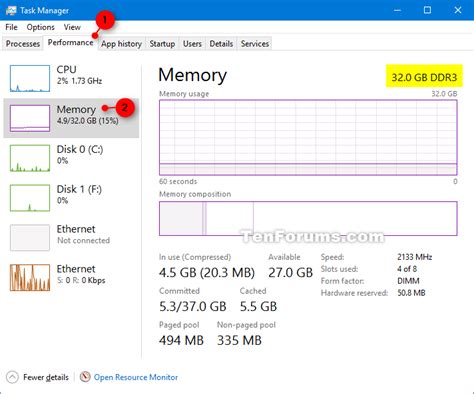The width and height of the screenshot is (474, 394).
Task: Open Resource Monitor link
Action: [x=136, y=377]
